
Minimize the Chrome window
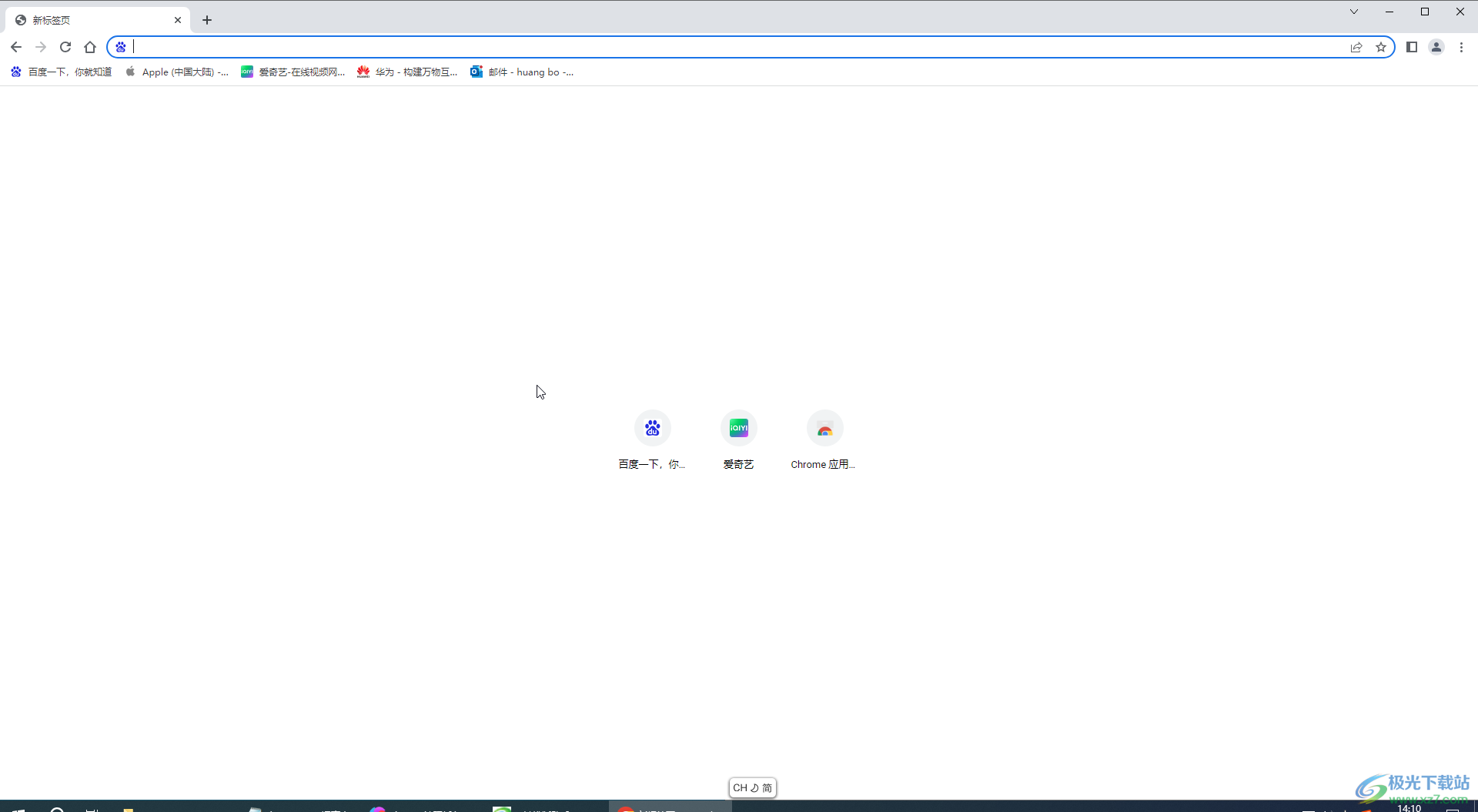click(x=1389, y=12)
